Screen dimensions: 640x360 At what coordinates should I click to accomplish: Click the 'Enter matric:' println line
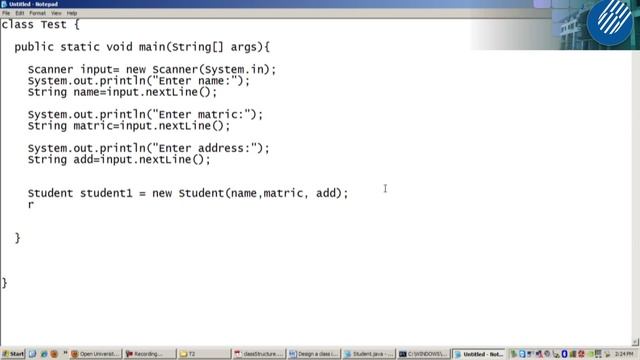tap(145, 115)
